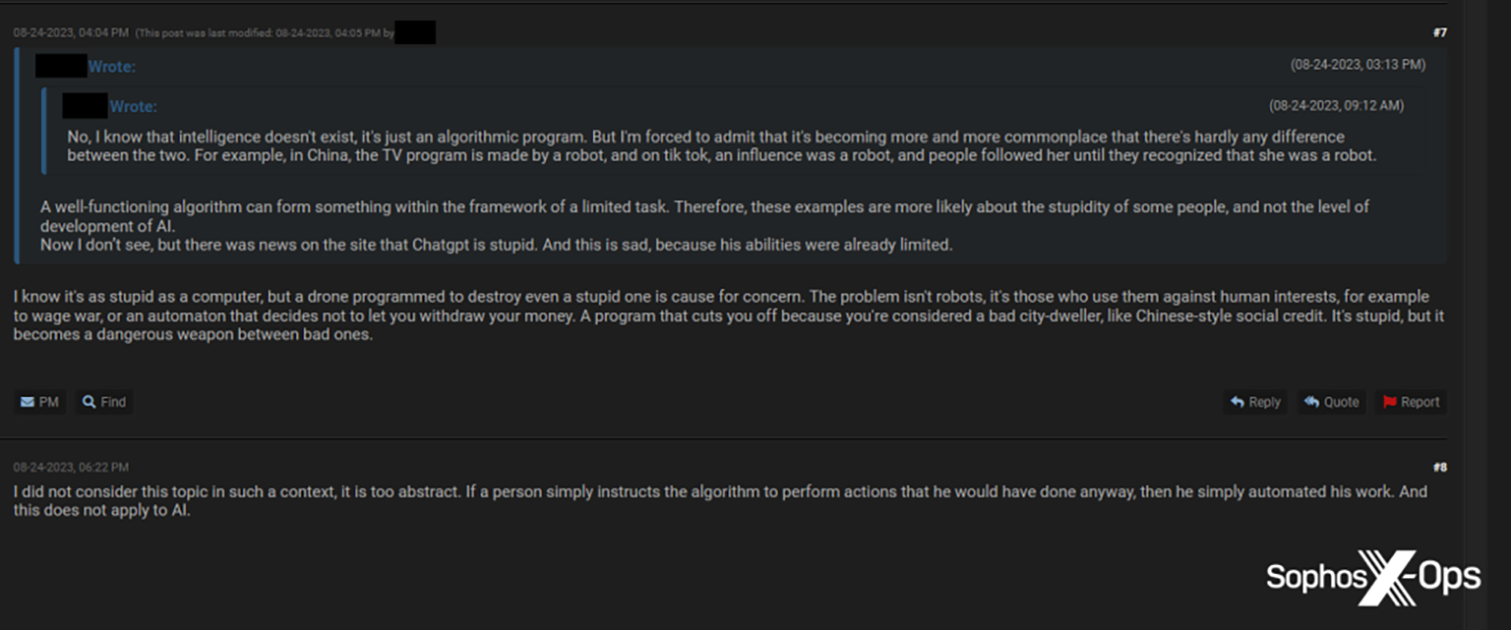Click the Reply arrow icon

[1238, 402]
